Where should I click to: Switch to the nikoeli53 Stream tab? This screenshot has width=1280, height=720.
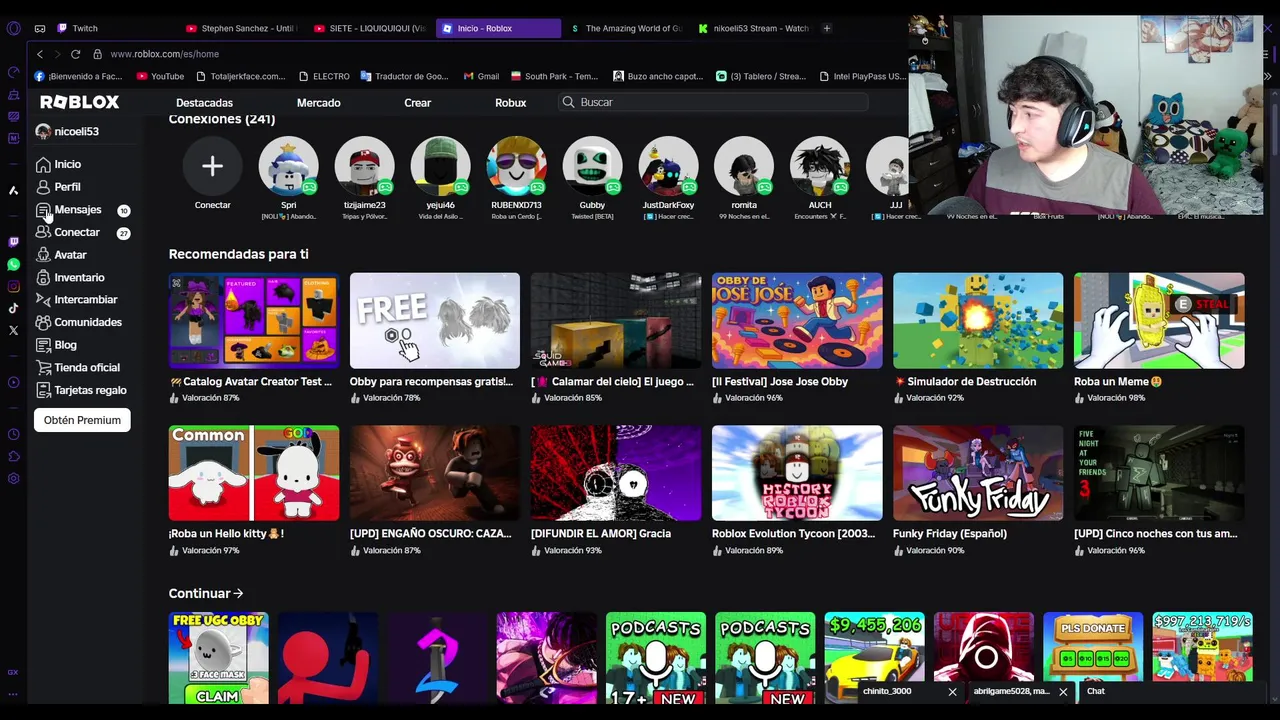coord(754,28)
